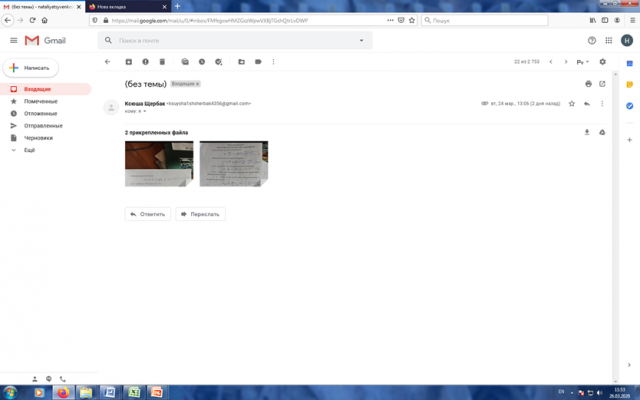Open the Gmail main menu hamburger icon
The image size is (640, 400).
click(x=13, y=40)
